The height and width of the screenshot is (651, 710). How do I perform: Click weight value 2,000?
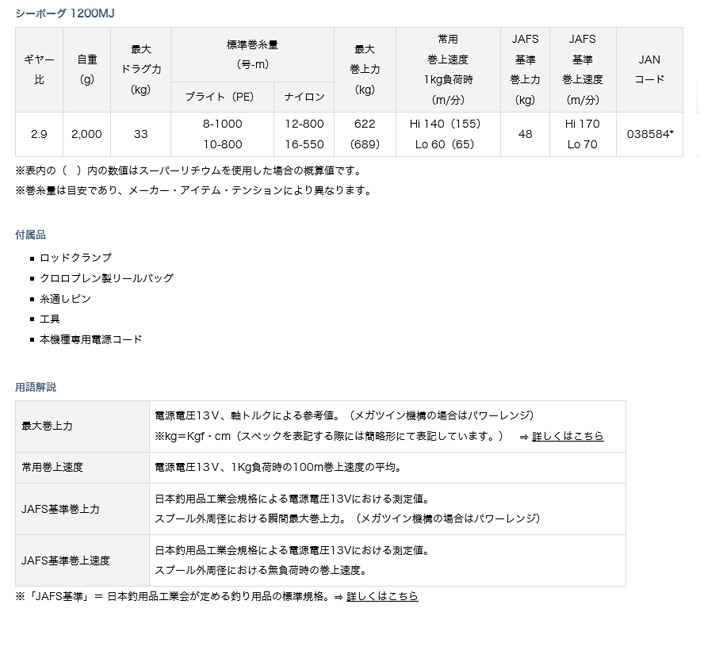[86, 134]
